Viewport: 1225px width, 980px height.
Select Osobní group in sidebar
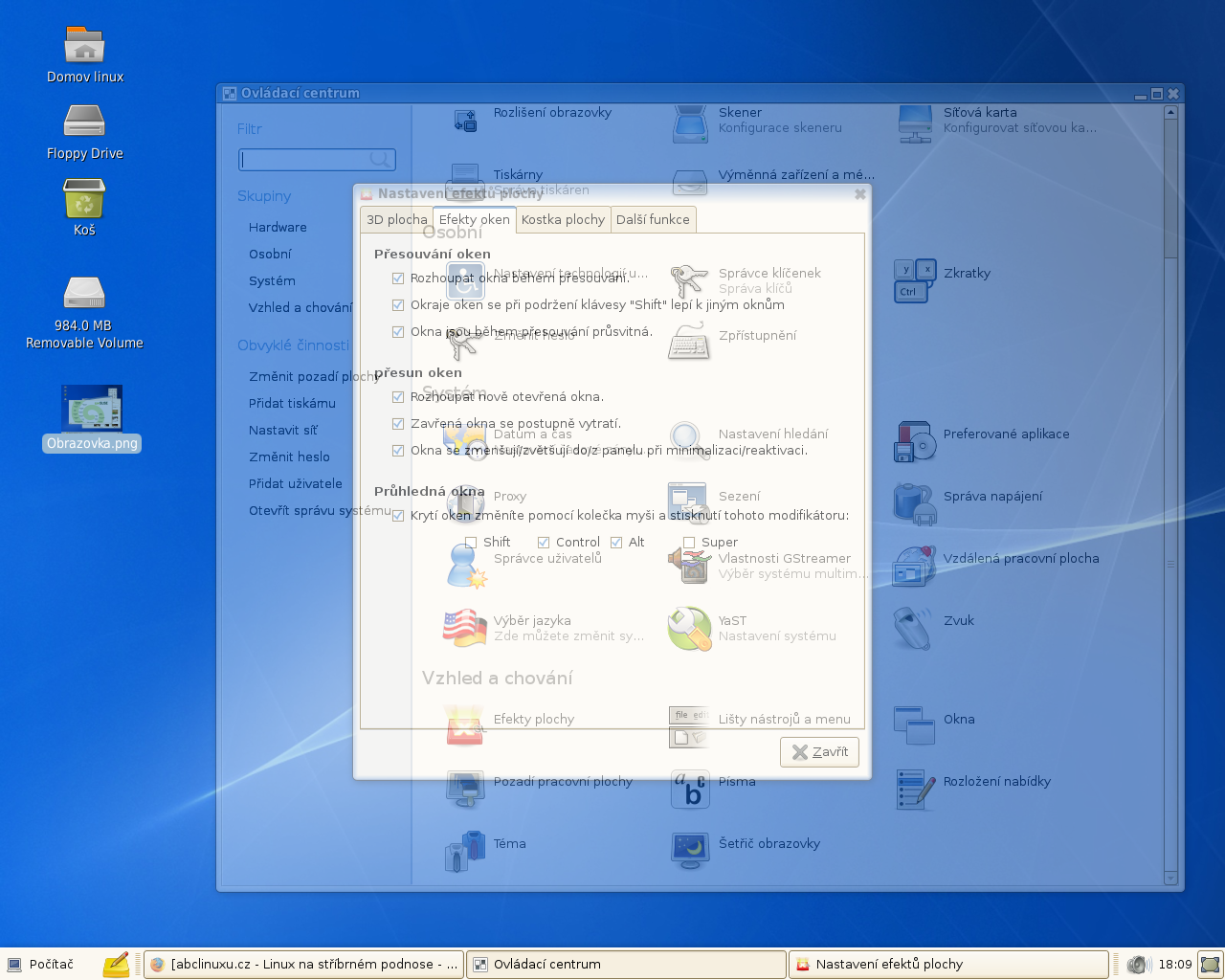click(x=270, y=255)
